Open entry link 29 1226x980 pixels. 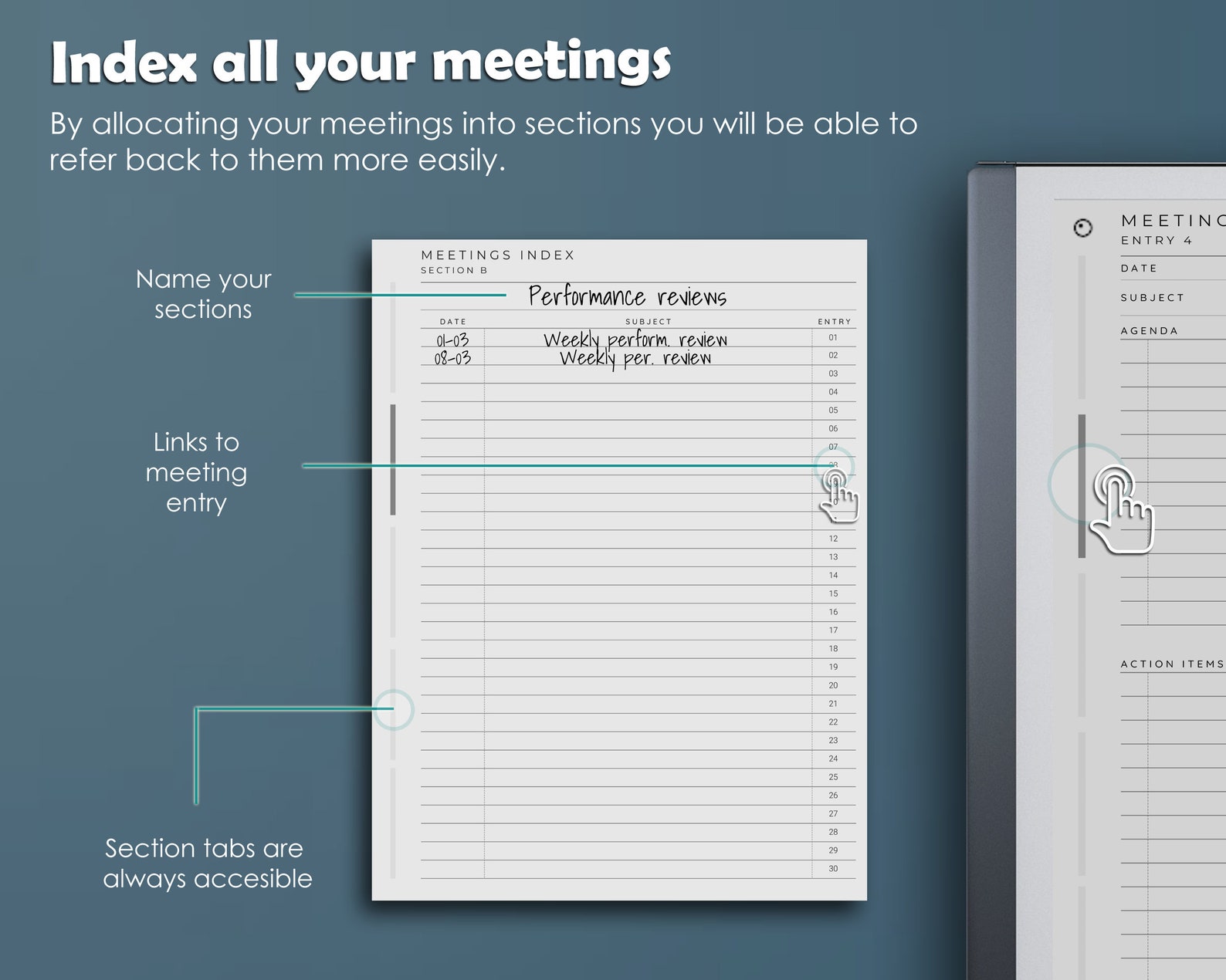(x=833, y=850)
